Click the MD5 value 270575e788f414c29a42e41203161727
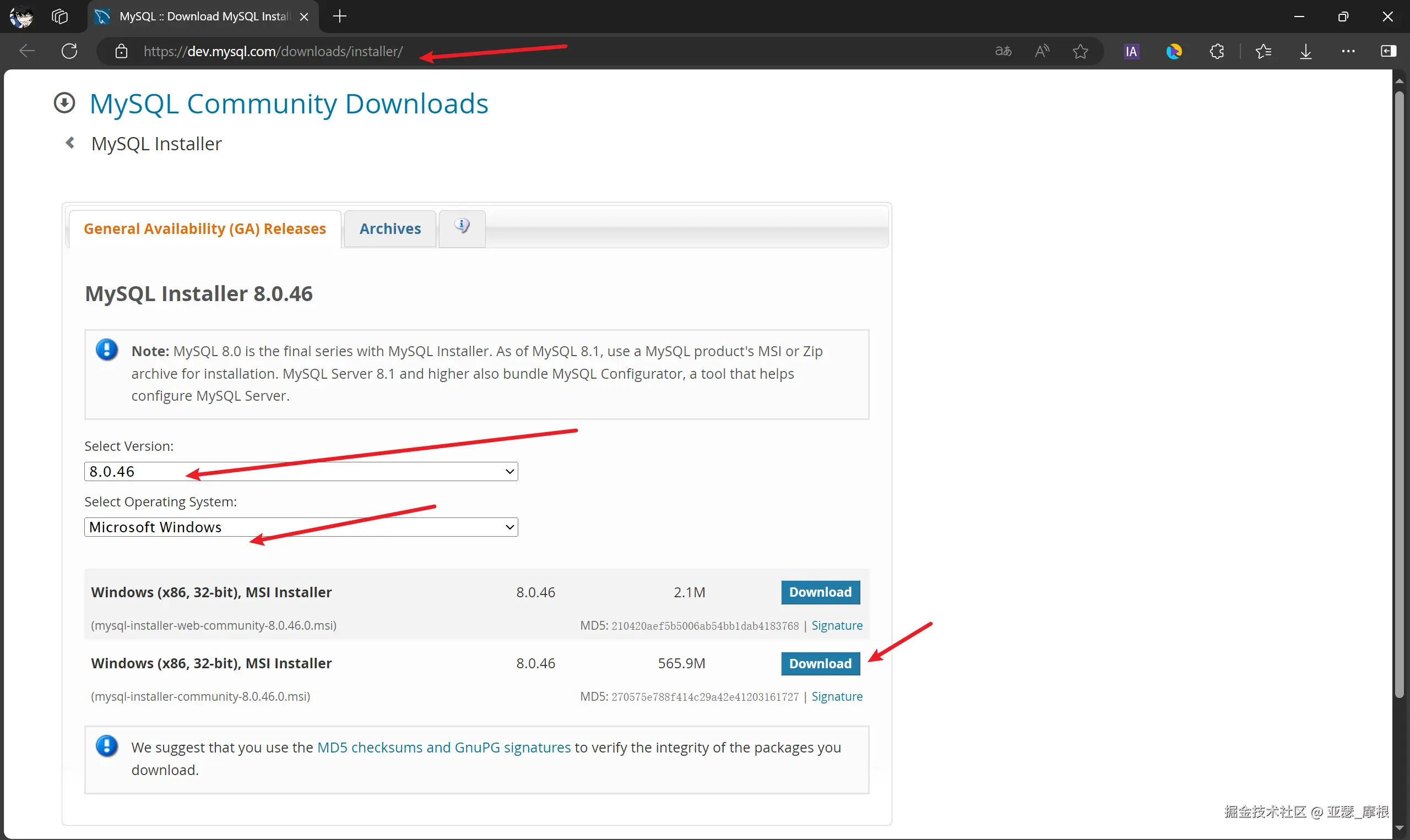This screenshot has width=1410, height=840. click(x=705, y=697)
